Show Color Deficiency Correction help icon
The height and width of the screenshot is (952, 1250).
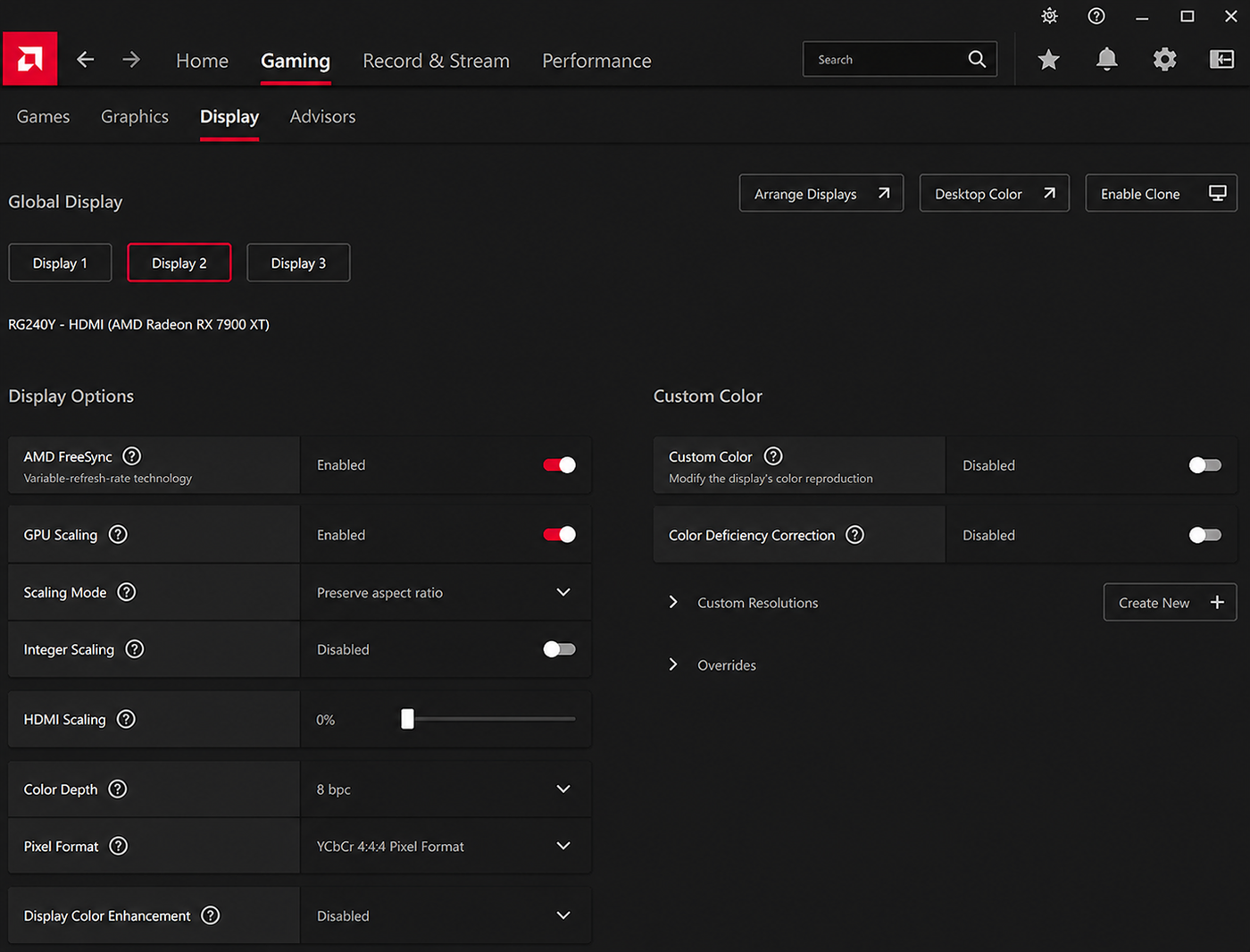tap(855, 535)
